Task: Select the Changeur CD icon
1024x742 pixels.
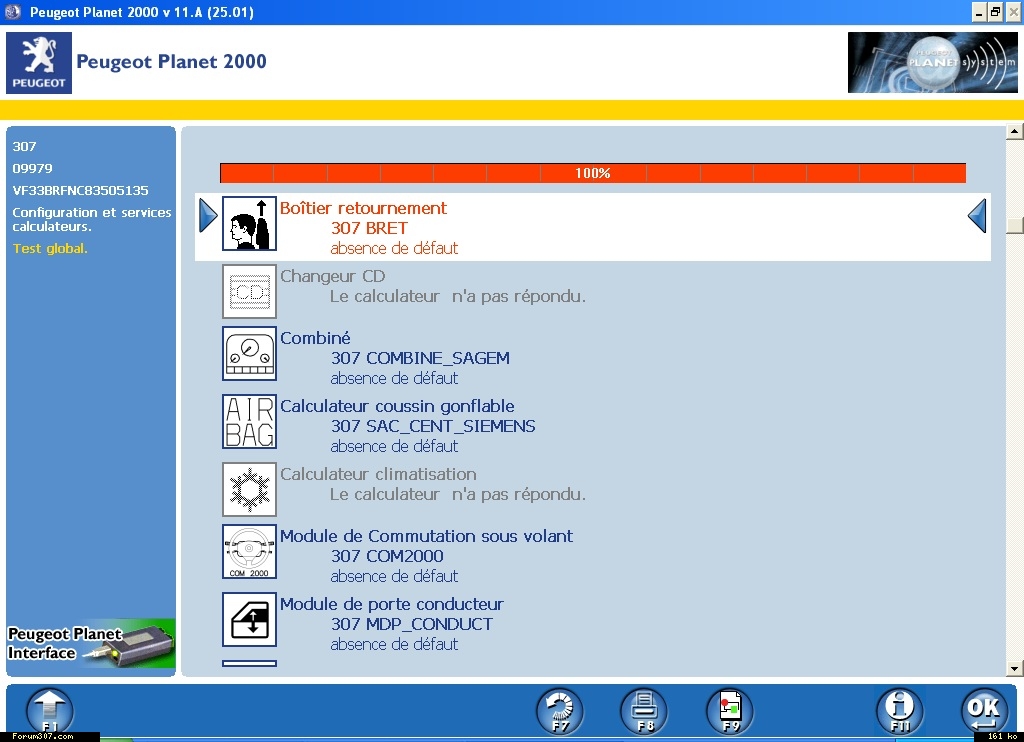Action: pyautogui.click(x=249, y=291)
